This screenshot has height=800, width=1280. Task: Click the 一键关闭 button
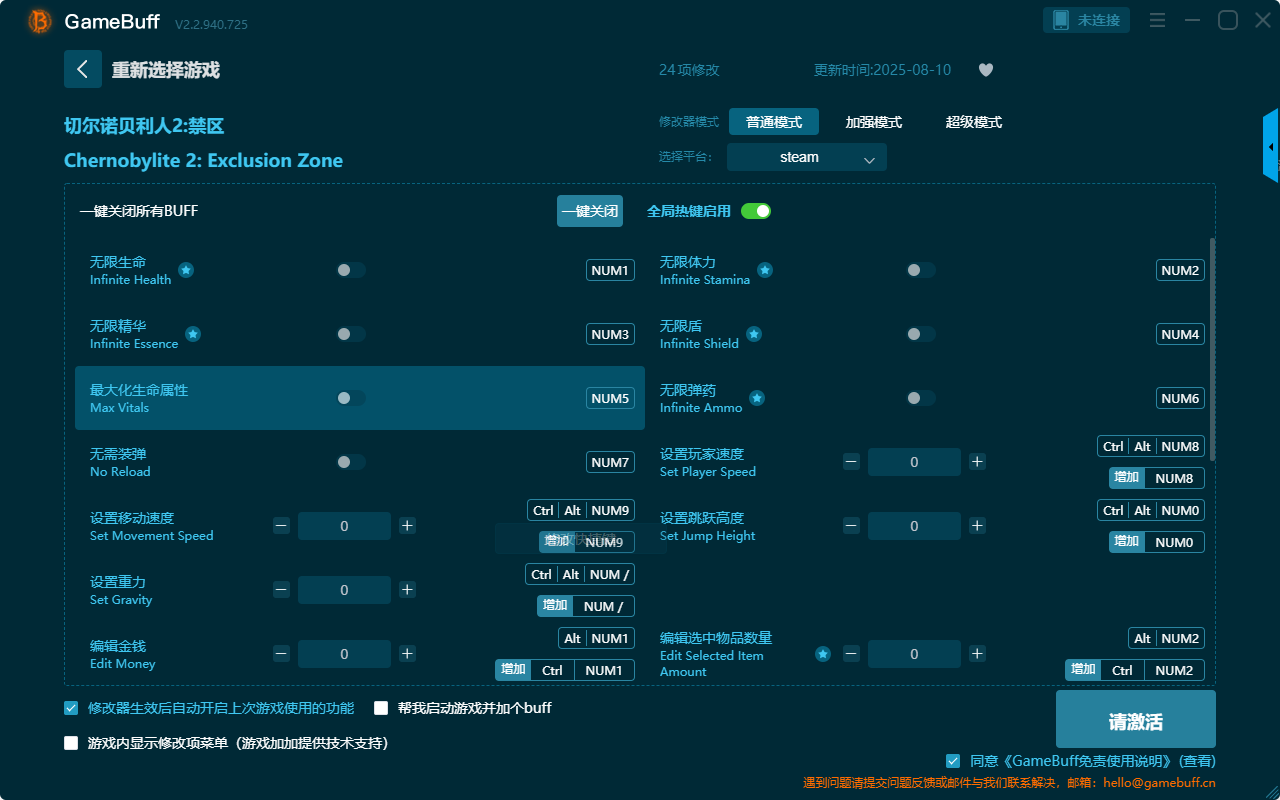click(590, 211)
